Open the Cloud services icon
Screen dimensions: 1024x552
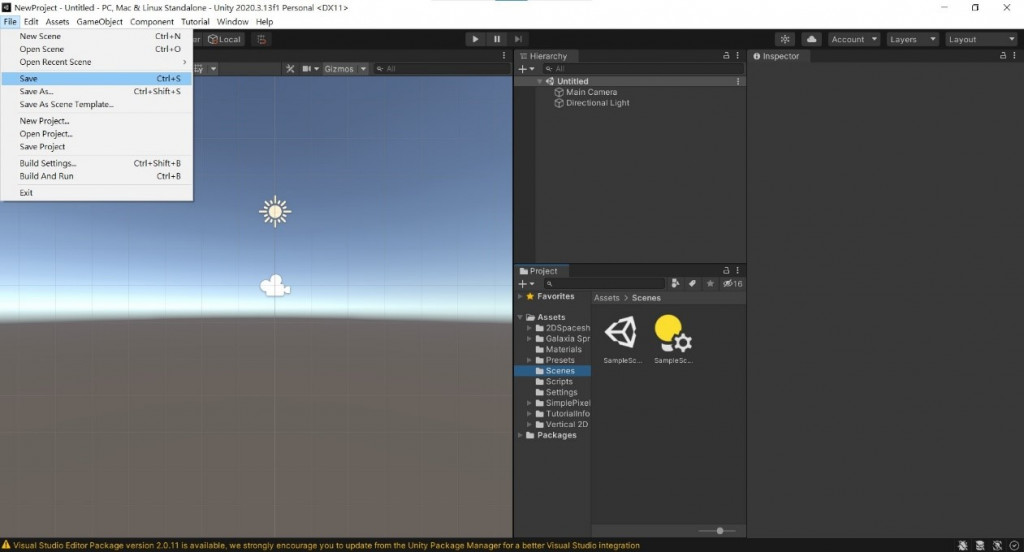[811, 39]
